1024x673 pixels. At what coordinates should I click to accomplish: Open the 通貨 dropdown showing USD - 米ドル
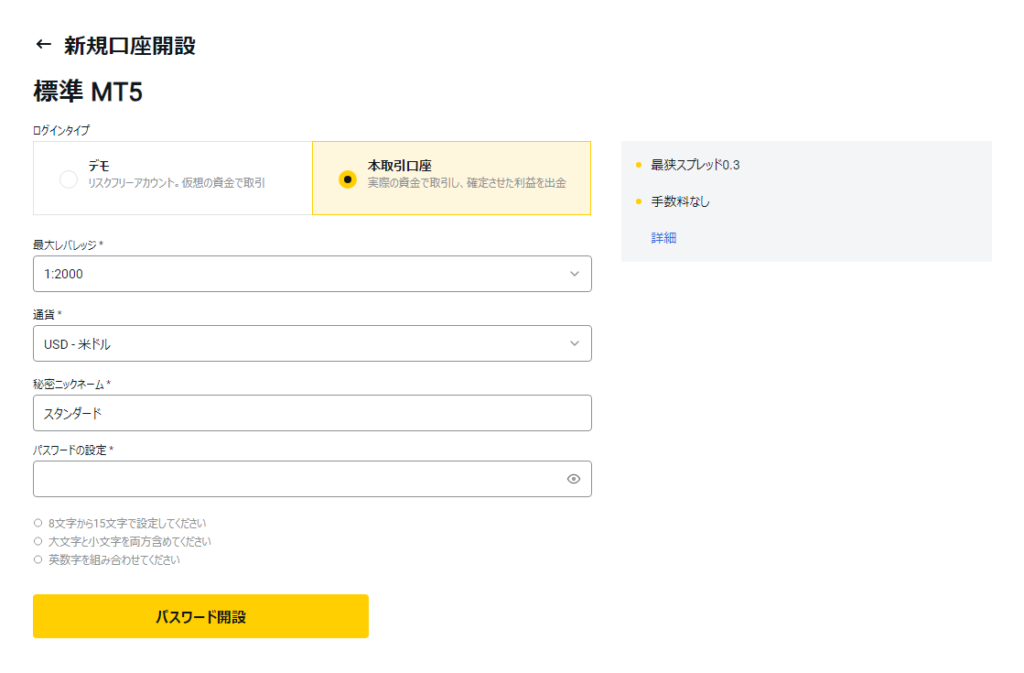click(300, 344)
